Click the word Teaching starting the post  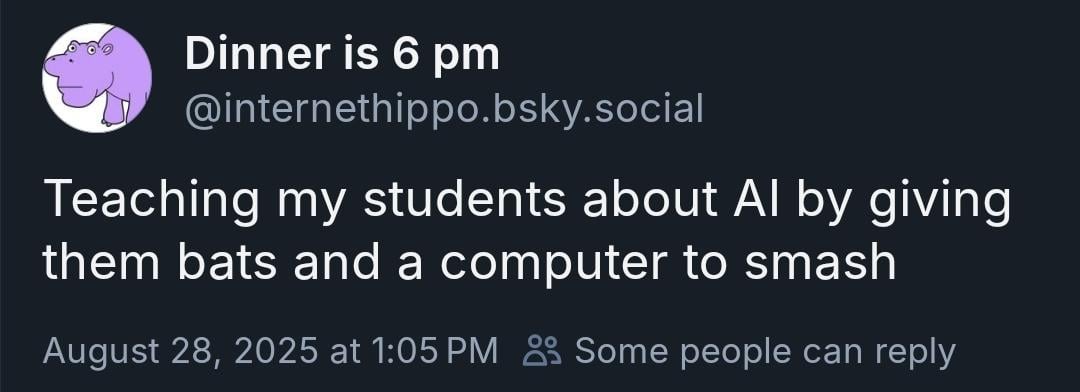click(152, 201)
